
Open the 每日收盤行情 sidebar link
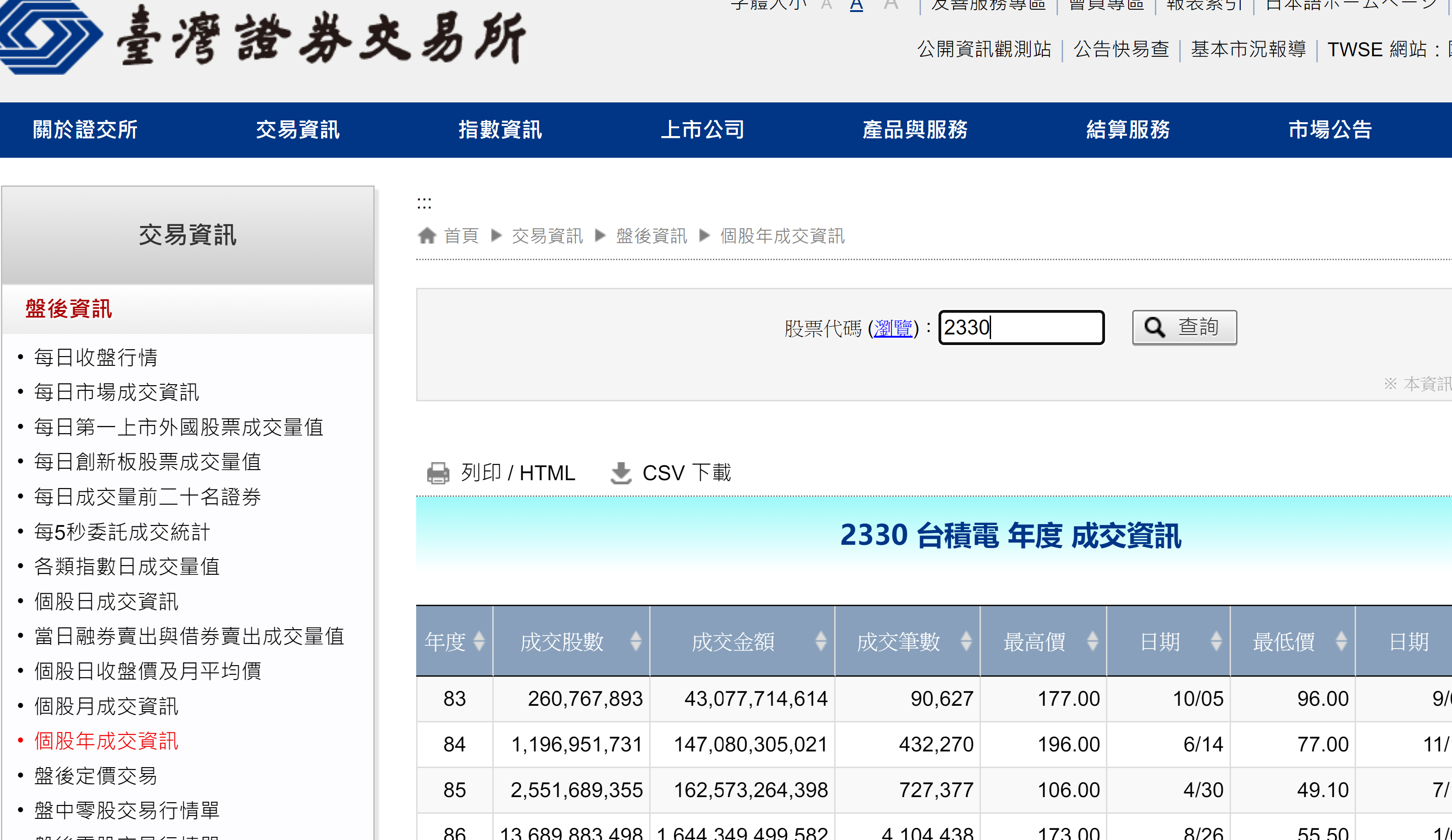[96, 357]
